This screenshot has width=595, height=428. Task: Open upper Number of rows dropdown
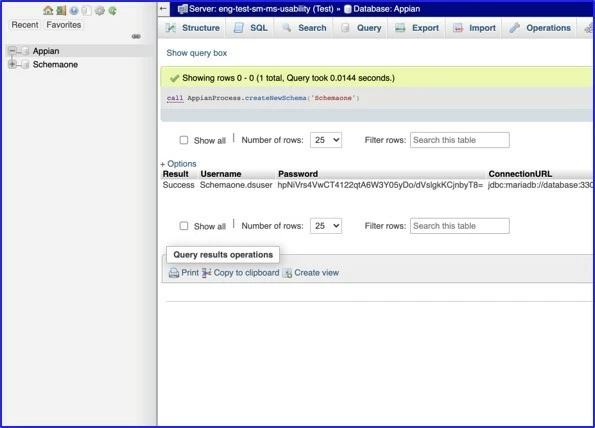(326, 140)
